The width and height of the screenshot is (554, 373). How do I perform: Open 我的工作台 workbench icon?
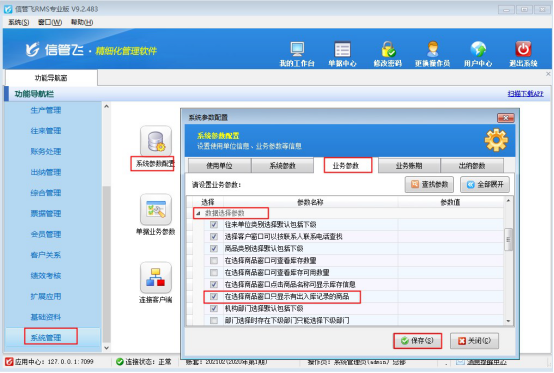[297, 49]
